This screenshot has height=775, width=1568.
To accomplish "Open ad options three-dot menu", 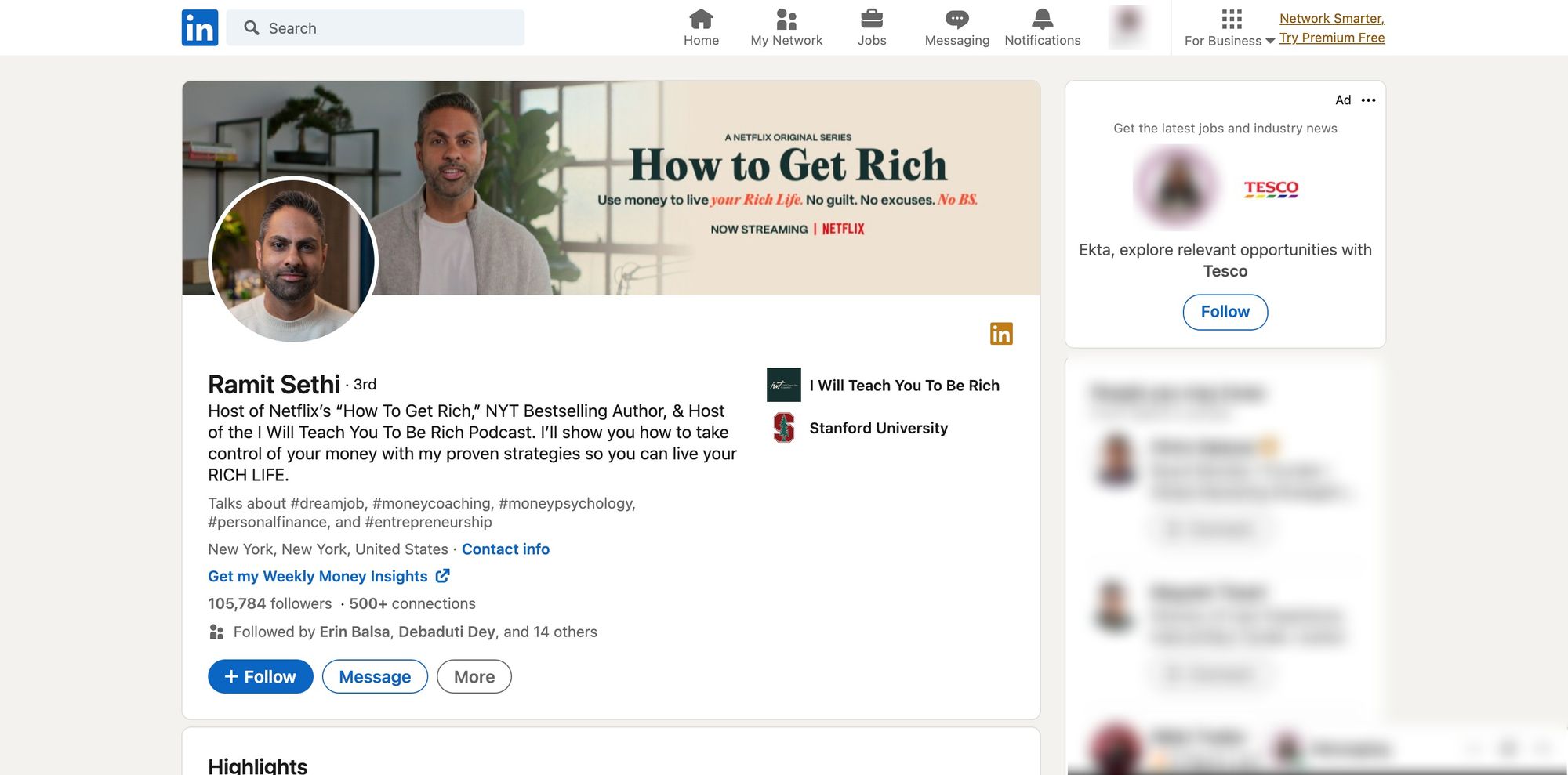I will 1368,100.
